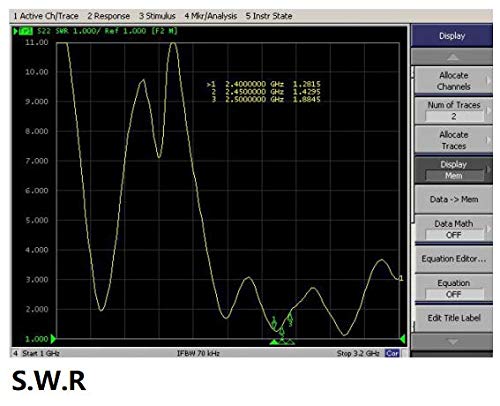The width and height of the screenshot is (500, 406).
Task: Open the Response menu
Action: (x=109, y=16)
